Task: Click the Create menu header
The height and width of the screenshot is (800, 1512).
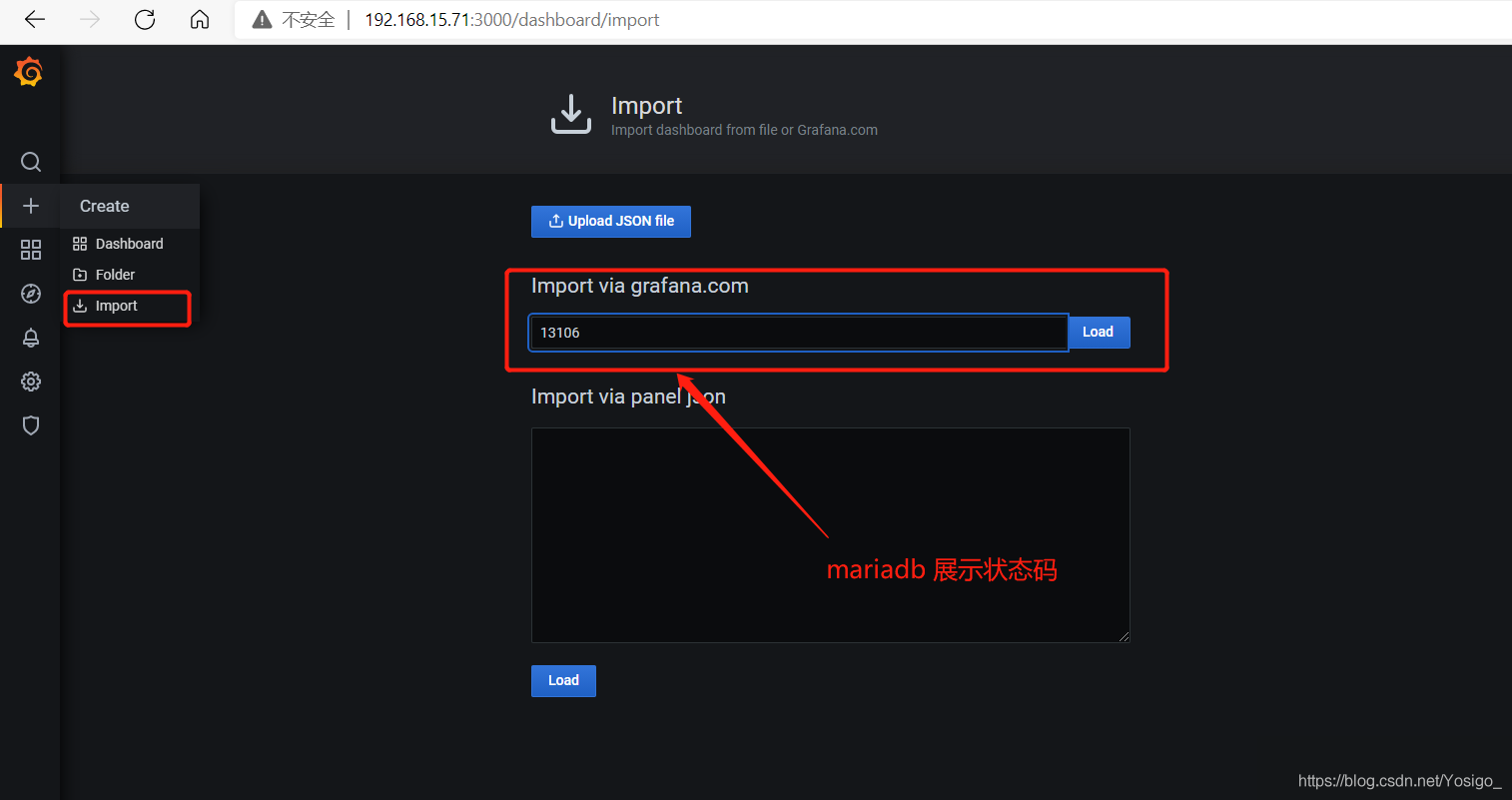Action: pos(130,206)
